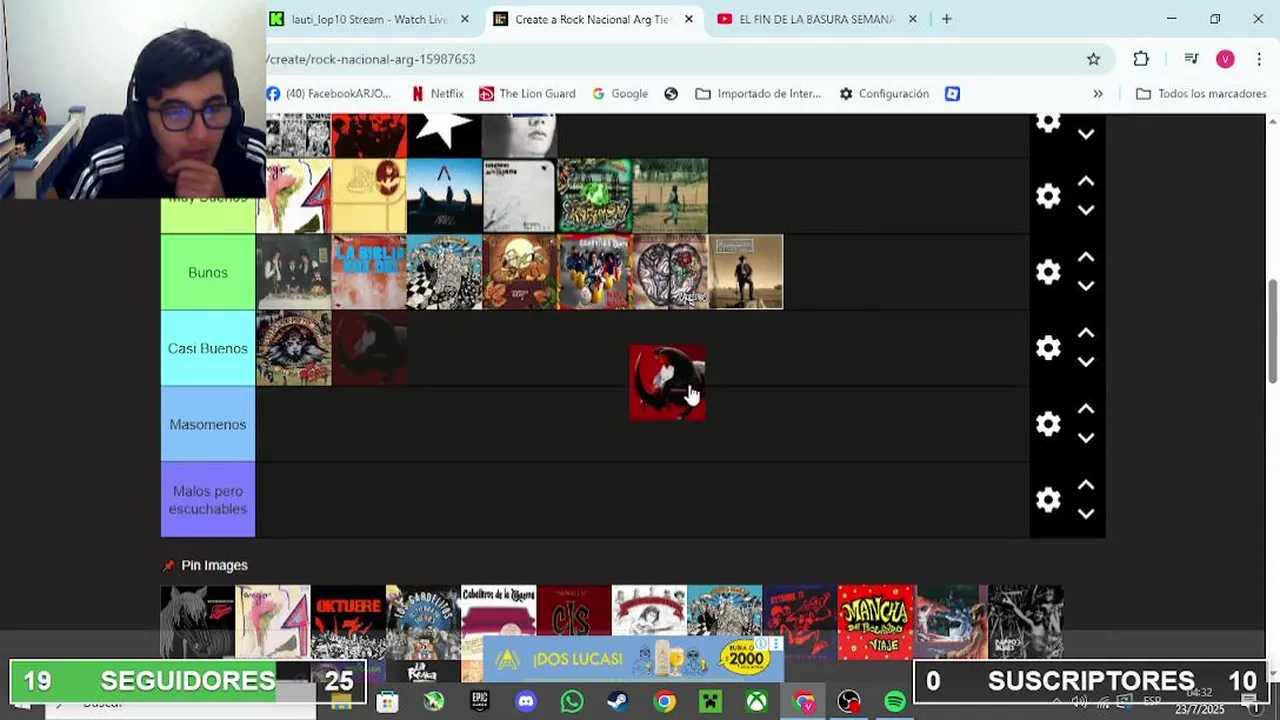The height and width of the screenshot is (720, 1280).
Task: Click the ¡DOS LUCAS! ad banner
Action: point(634,659)
